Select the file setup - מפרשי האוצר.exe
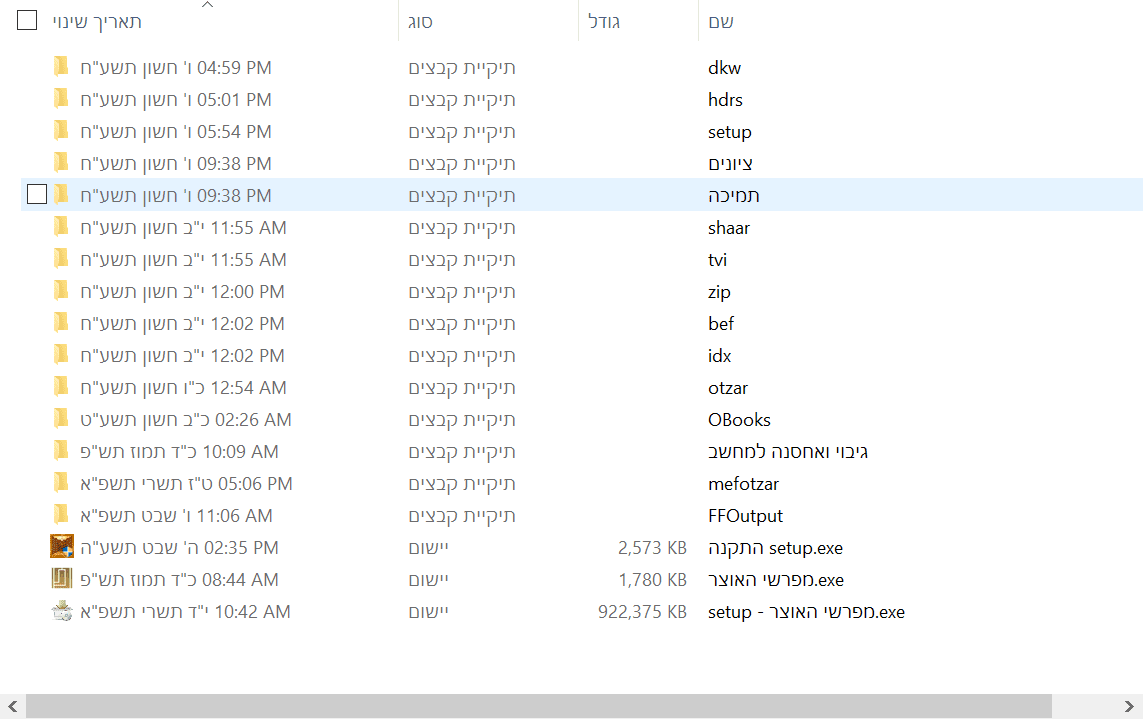The width and height of the screenshot is (1143, 719). coord(806,613)
